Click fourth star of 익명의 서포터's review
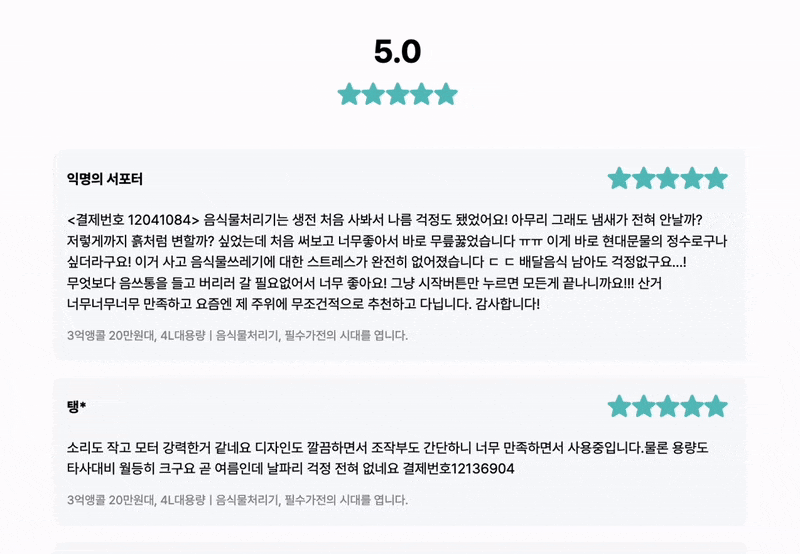 click(692, 179)
